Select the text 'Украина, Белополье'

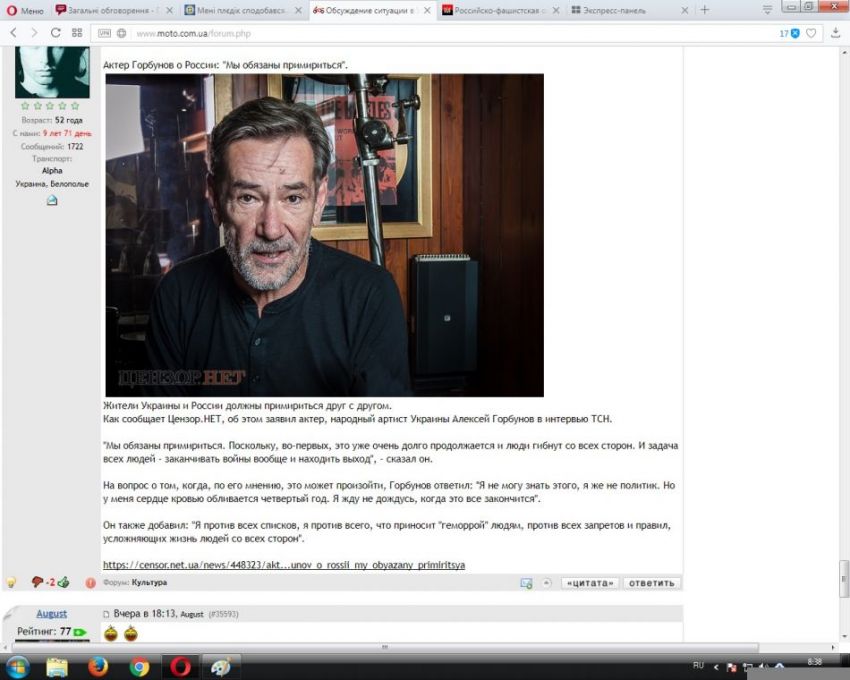[x=52, y=184]
